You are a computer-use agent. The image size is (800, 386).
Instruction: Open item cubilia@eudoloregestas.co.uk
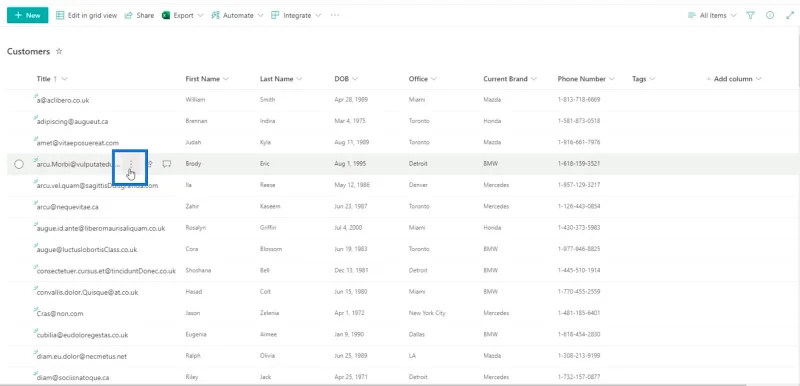(82, 335)
